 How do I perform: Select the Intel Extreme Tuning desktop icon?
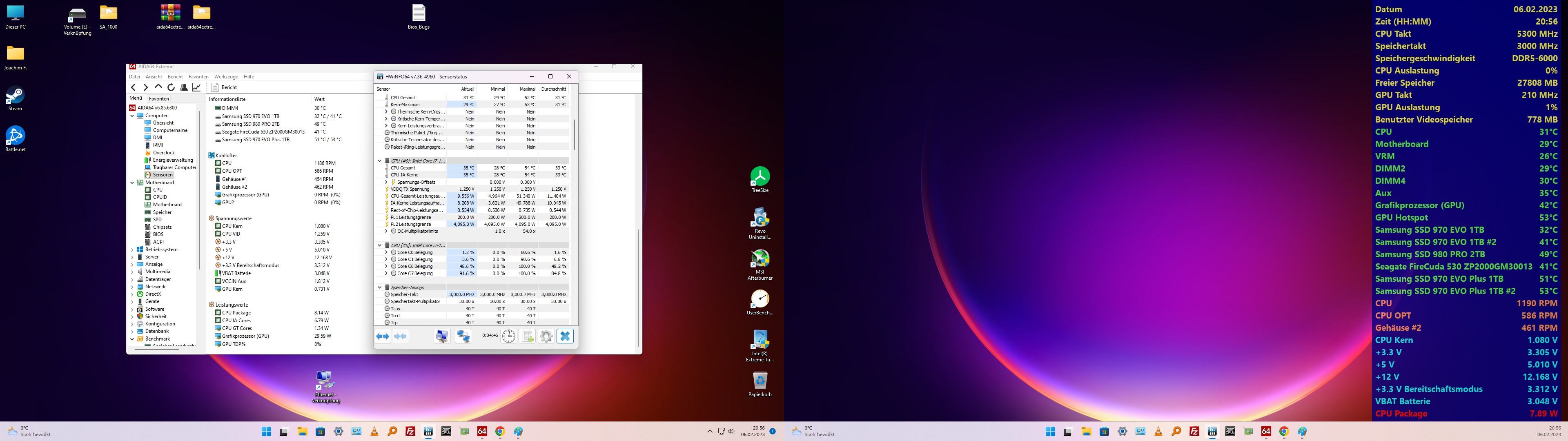[759, 346]
